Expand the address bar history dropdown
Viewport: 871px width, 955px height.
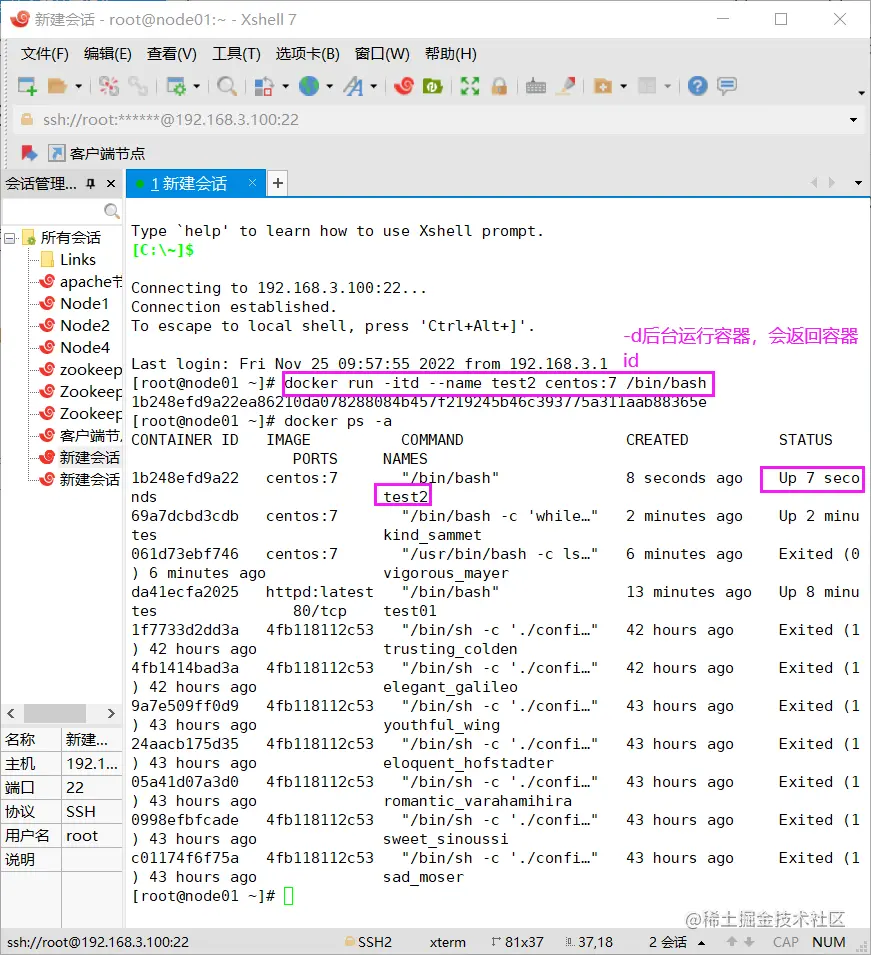coord(853,120)
